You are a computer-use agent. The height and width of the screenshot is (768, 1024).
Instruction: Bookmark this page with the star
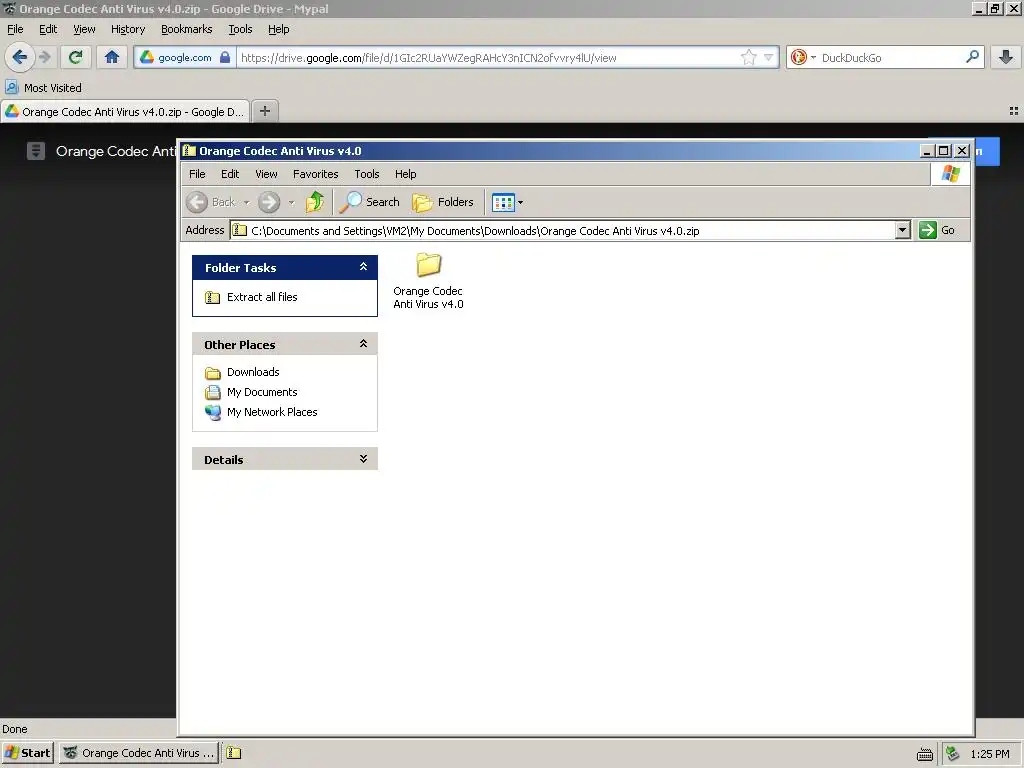pyautogui.click(x=748, y=57)
